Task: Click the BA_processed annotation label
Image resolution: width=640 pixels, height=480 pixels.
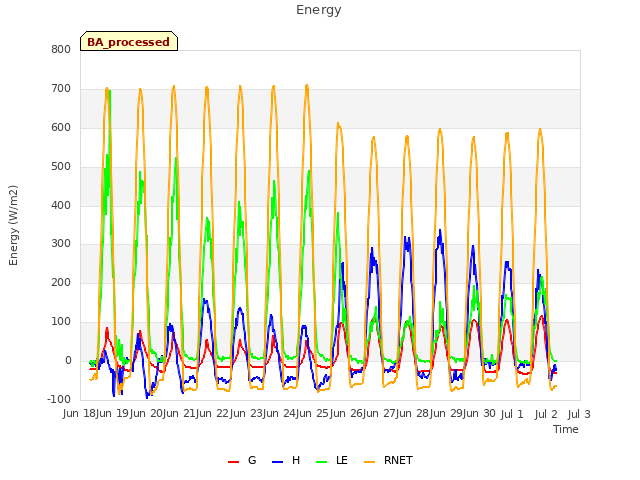Action: pyautogui.click(x=129, y=42)
